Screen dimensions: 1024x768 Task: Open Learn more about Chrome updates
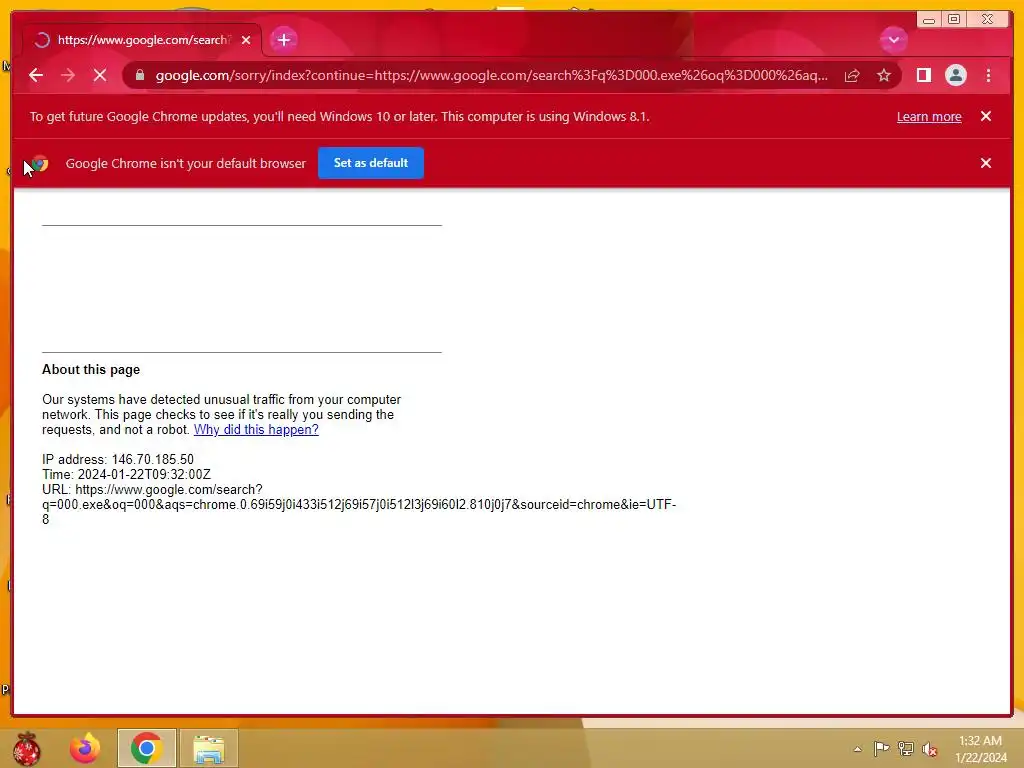(x=929, y=117)
